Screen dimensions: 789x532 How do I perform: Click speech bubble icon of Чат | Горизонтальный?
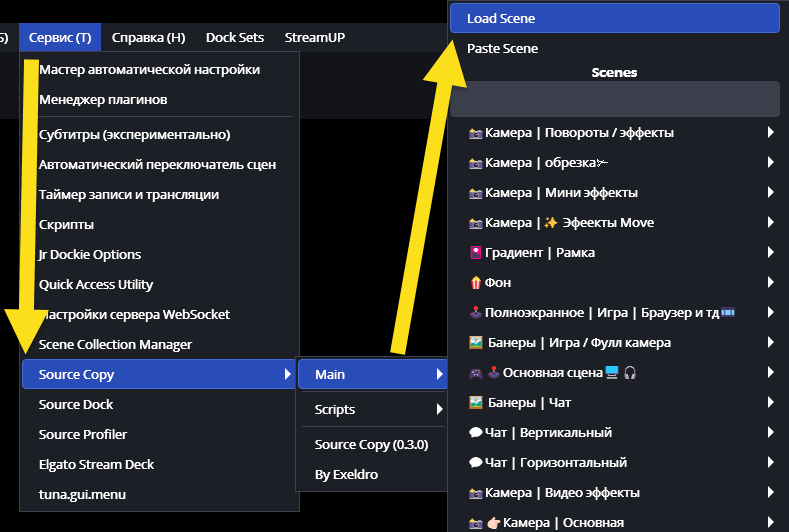click(x=475, y=463)
